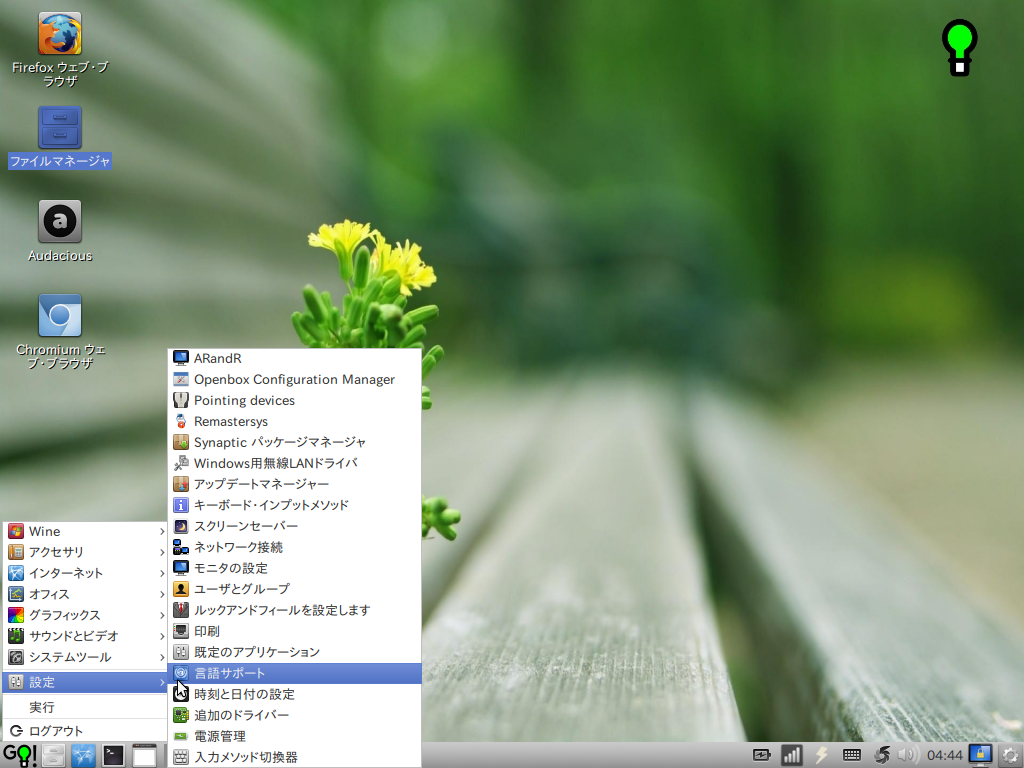This screenshot has height=768, width=1024.
Task: Open file manager from the panel launcher
Action: pos(54,756)
